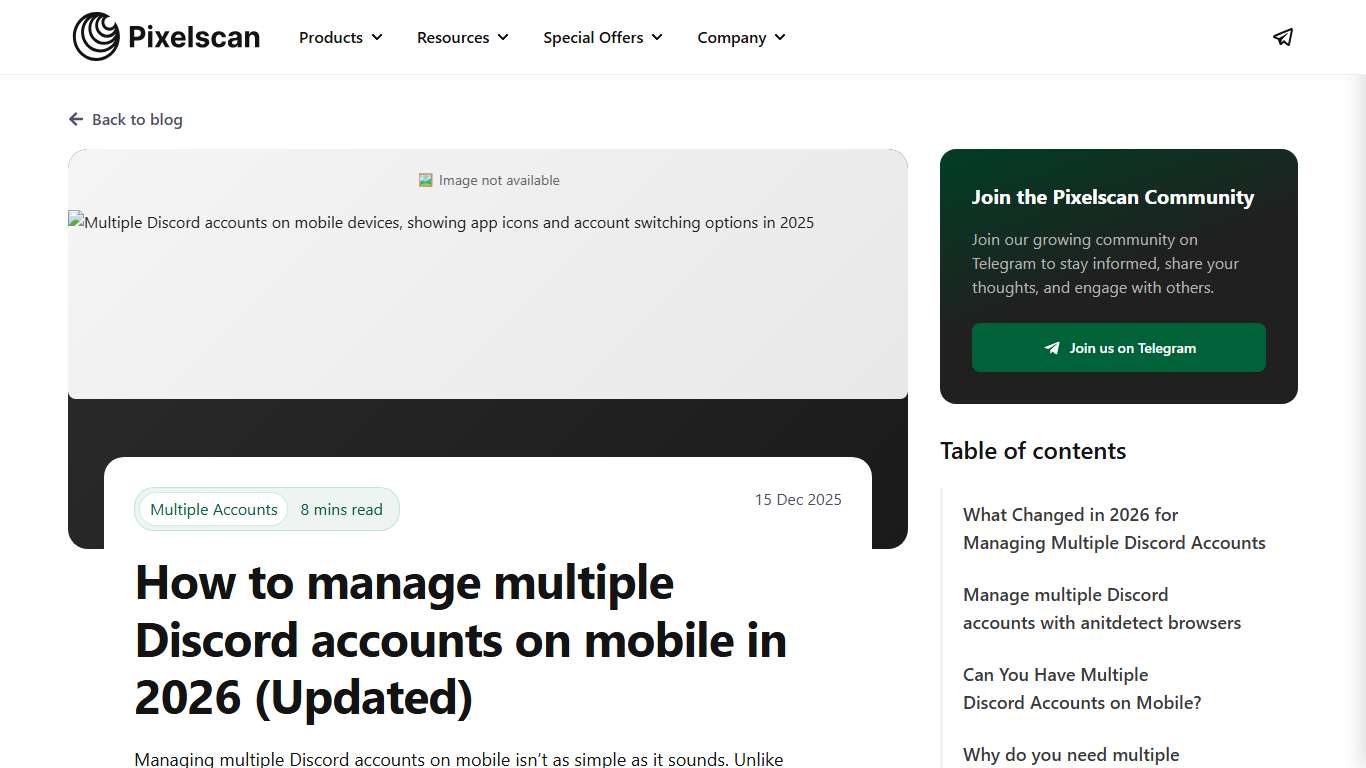1366x768 pixels.
Task: Select the 'Multiple Accounts' category tag
Action: [213, 509]
